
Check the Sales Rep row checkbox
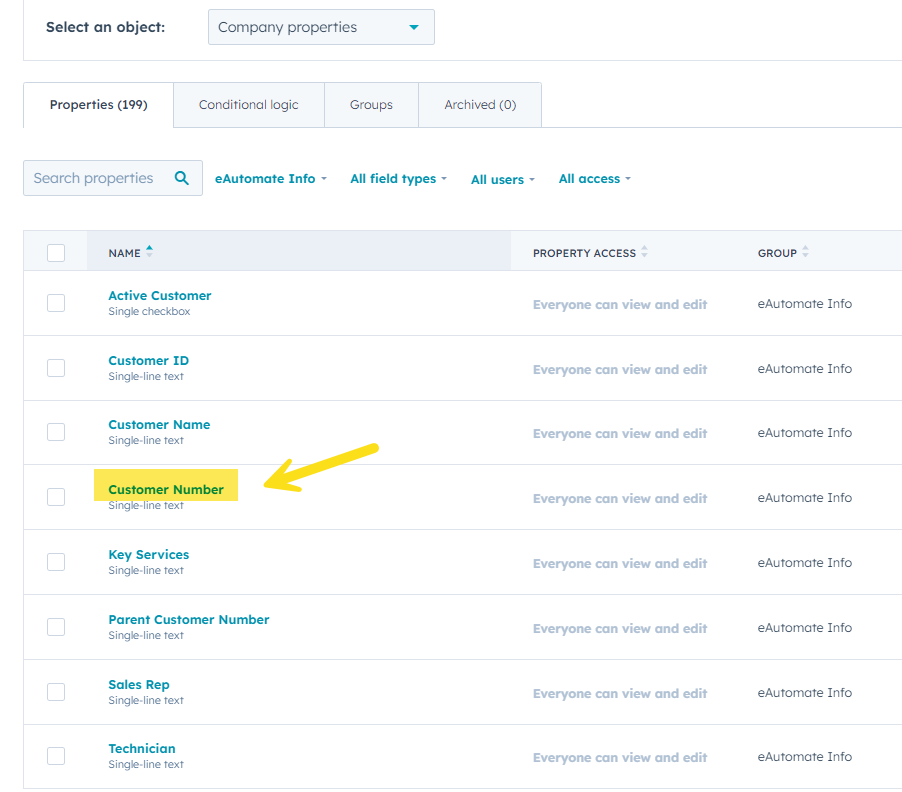click(56, 692)
